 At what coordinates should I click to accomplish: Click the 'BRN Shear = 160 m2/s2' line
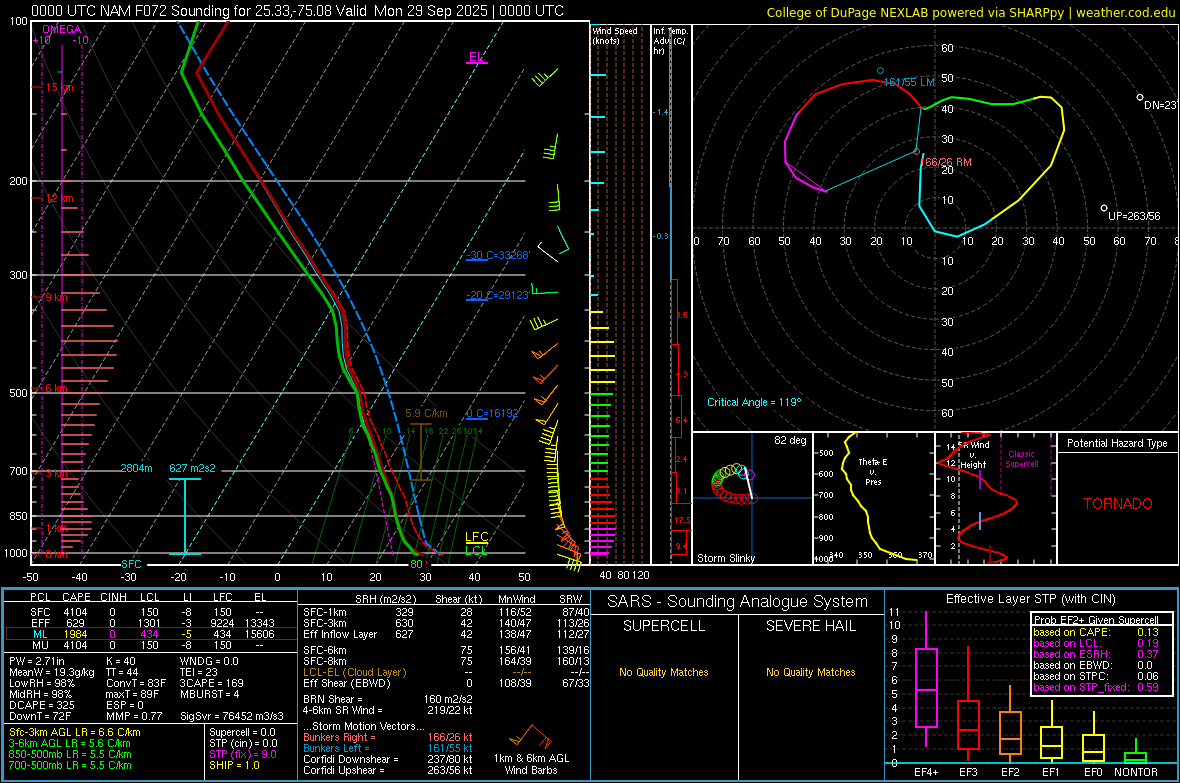(388, 699)
